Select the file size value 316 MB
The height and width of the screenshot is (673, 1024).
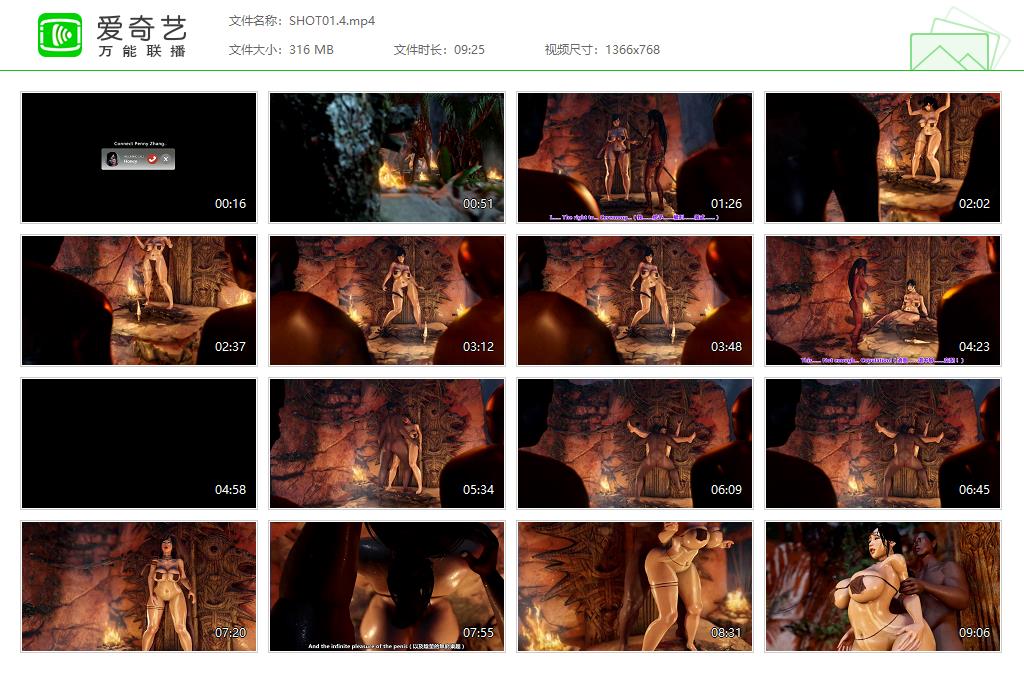[311, 50]
